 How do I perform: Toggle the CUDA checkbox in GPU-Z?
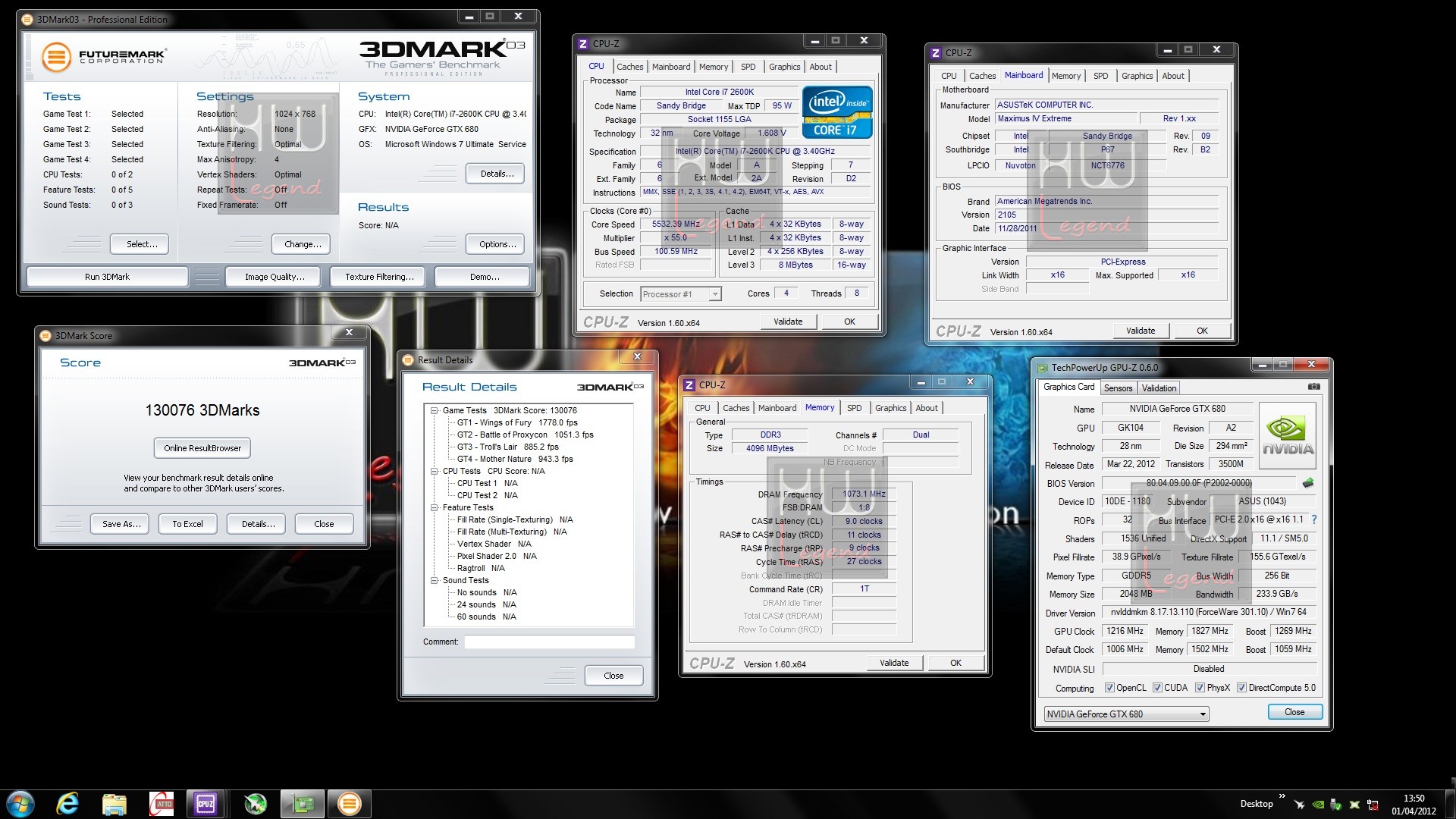(1157, 688)
